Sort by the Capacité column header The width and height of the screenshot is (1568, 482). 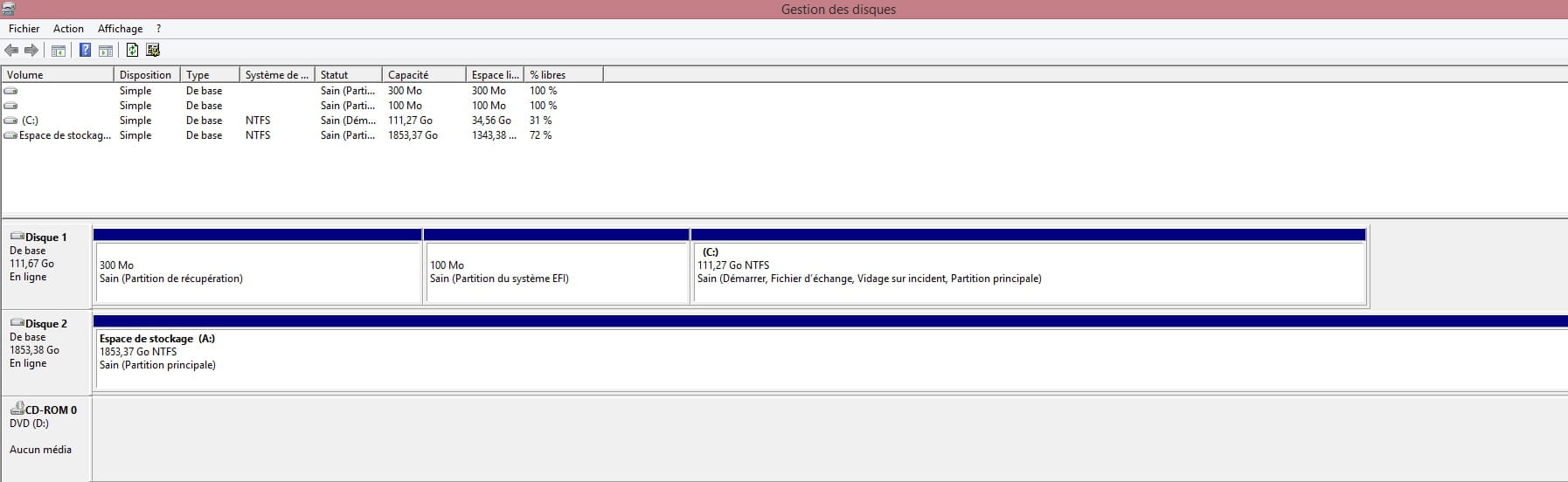coord(424,75)
